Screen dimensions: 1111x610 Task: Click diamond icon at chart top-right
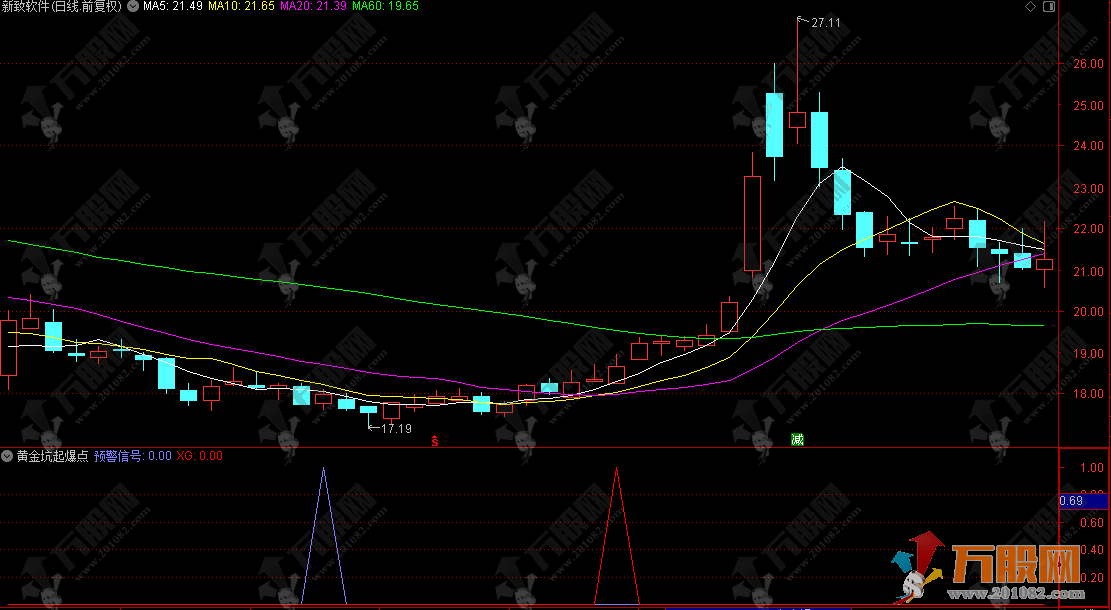click(x=1030, y=6)
